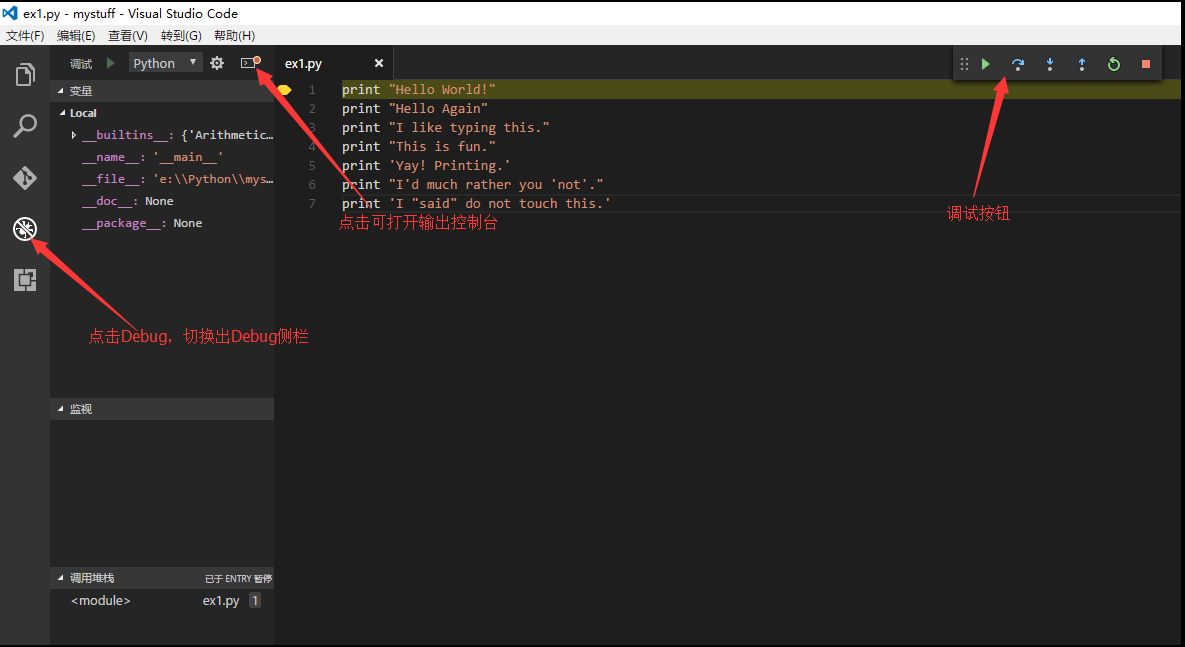Collapse the 监视 section
The width and height of the screenshot is (1185, 647).
[162, 409]
